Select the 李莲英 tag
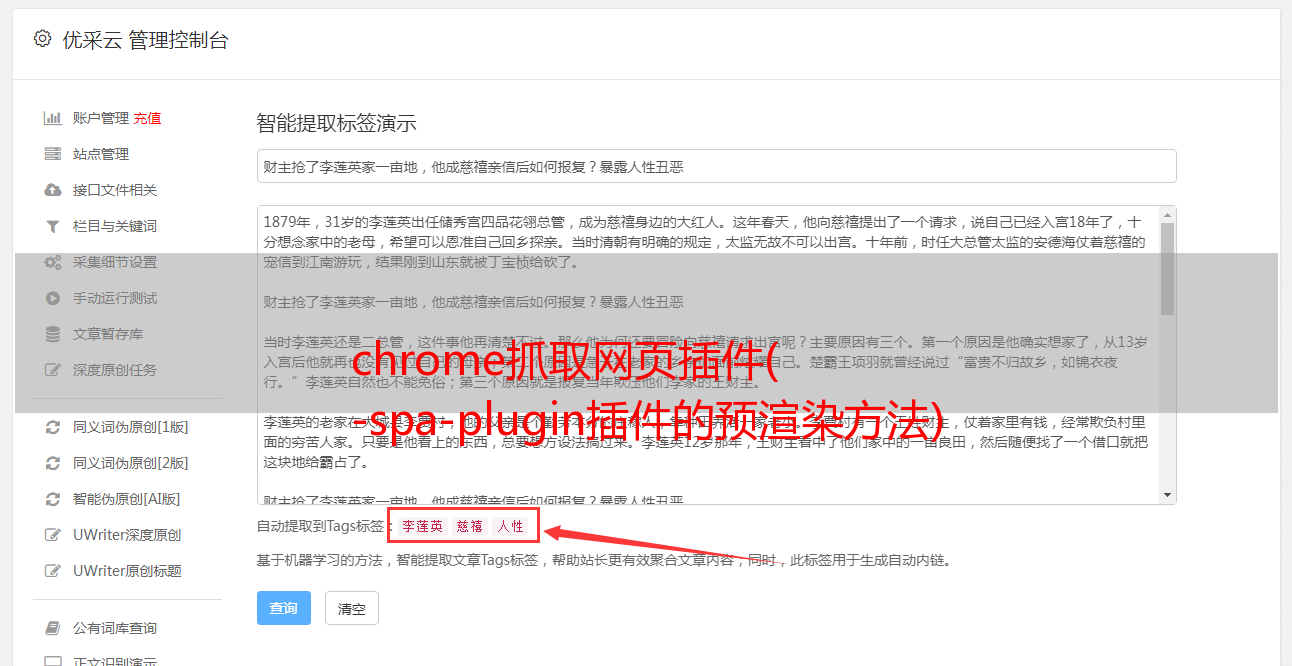The image size is (1292, 666). click(422, 526)
